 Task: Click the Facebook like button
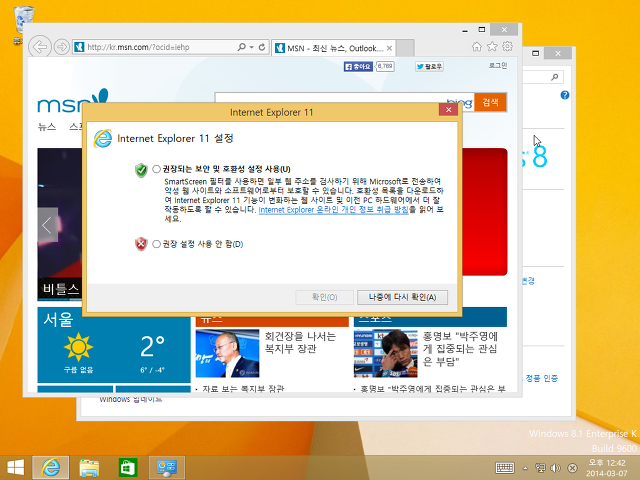358,67
